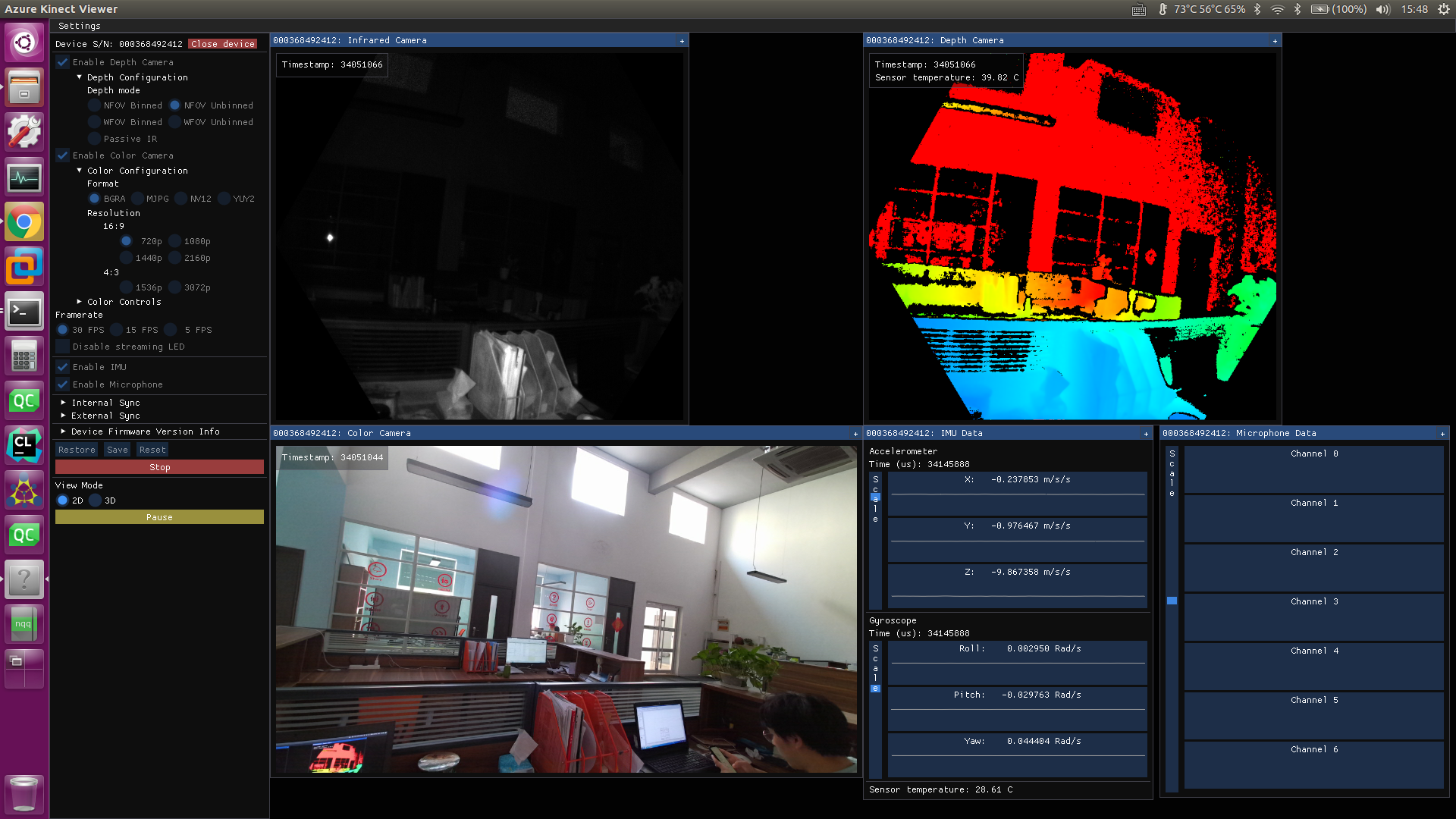Select WFOV Binned depth mode

[94, 121]
